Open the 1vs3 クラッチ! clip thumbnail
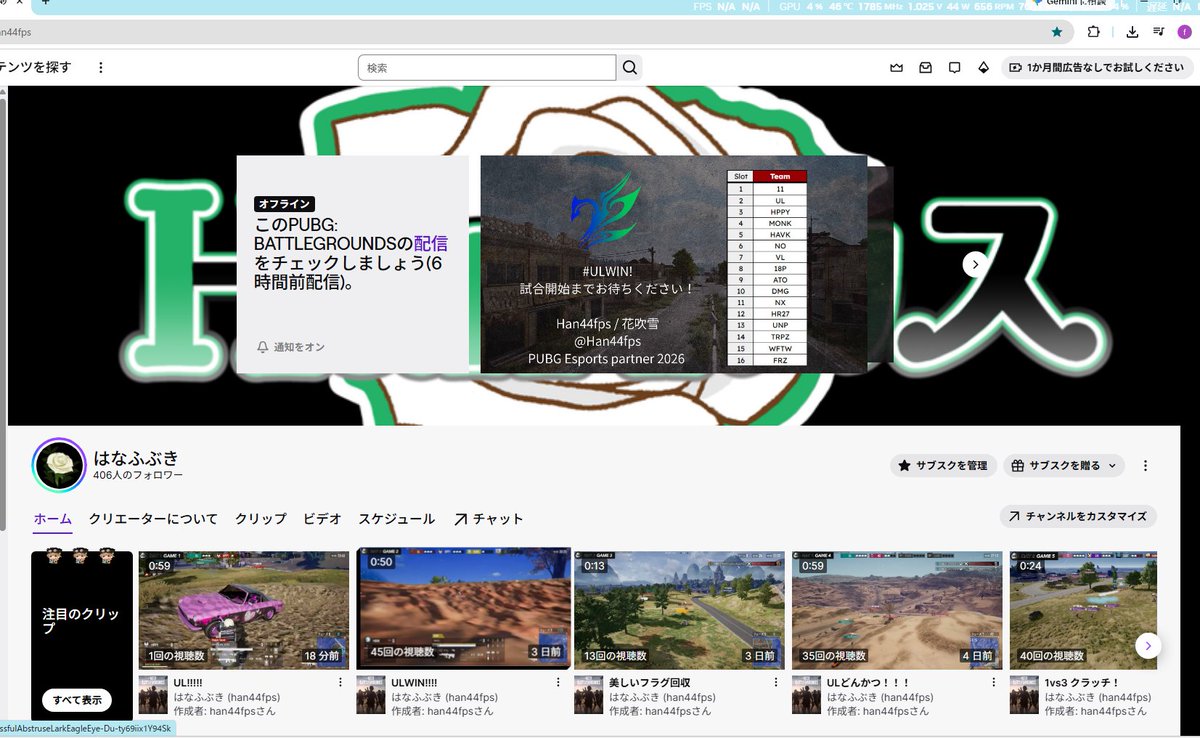Viewport: 1200px width, 738px height. 1084,609
